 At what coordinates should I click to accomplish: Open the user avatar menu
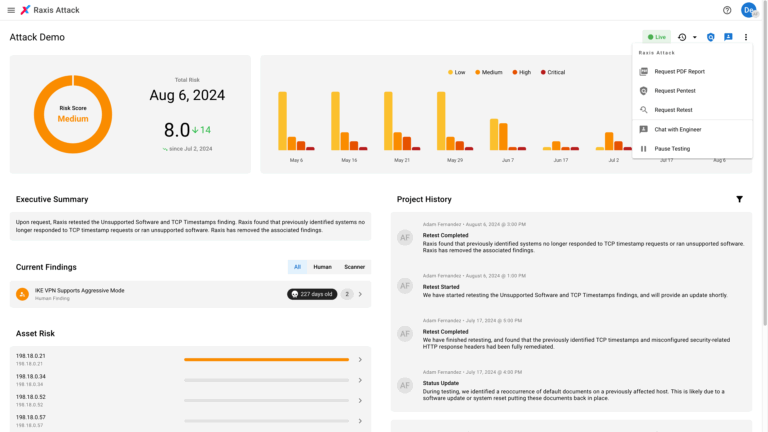point(749,10)
